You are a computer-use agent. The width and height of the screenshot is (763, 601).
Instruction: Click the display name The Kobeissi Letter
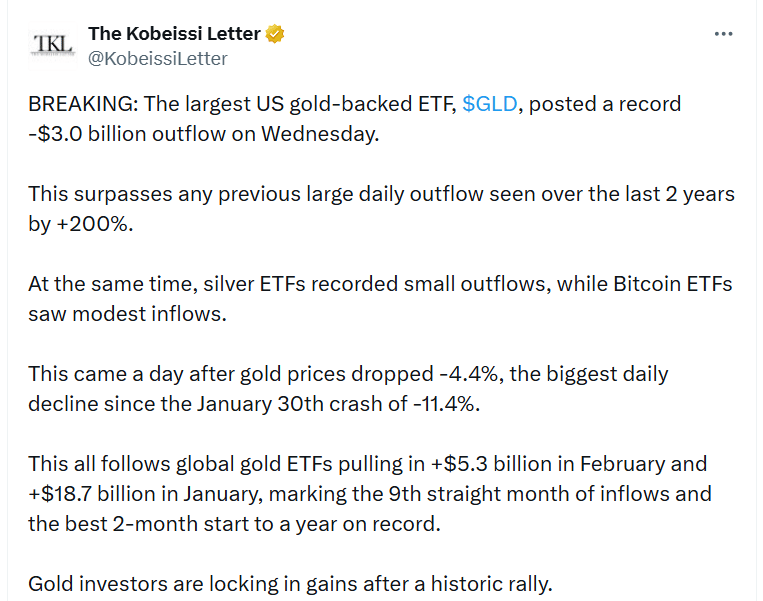click(x=174, y=34)
